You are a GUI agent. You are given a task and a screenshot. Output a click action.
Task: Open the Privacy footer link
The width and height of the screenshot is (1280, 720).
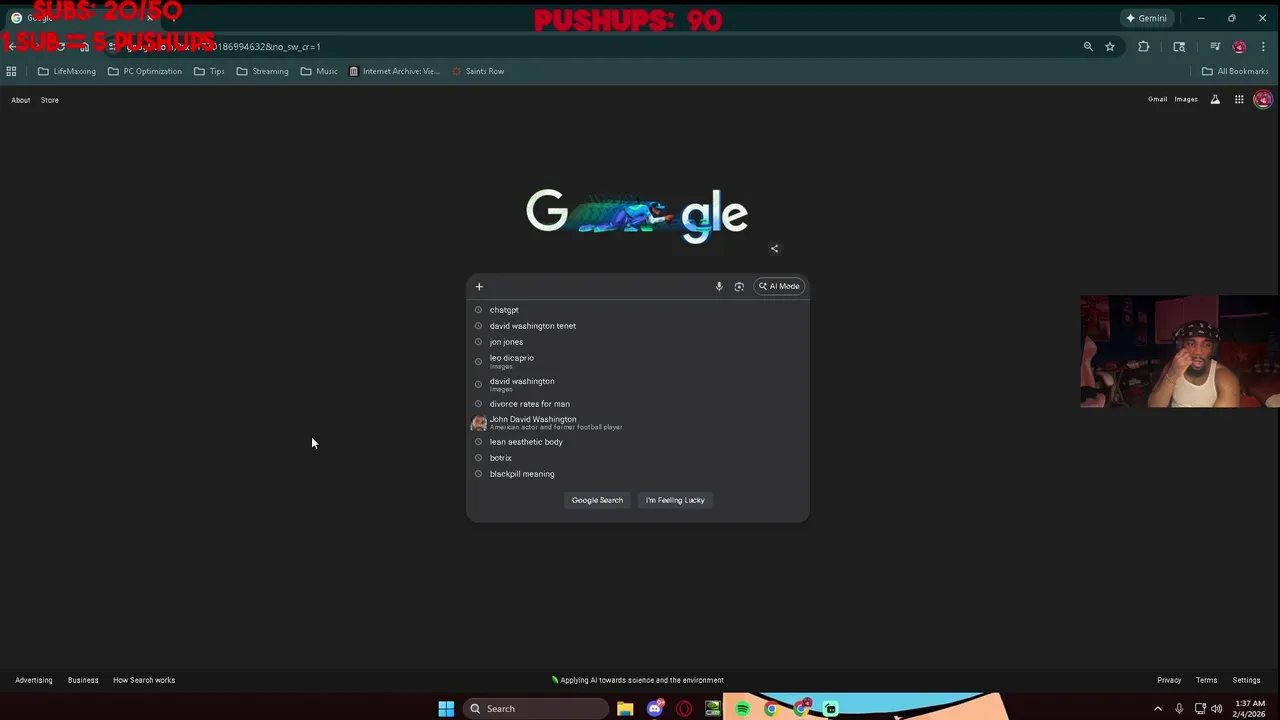click(x=1169, y=680)
